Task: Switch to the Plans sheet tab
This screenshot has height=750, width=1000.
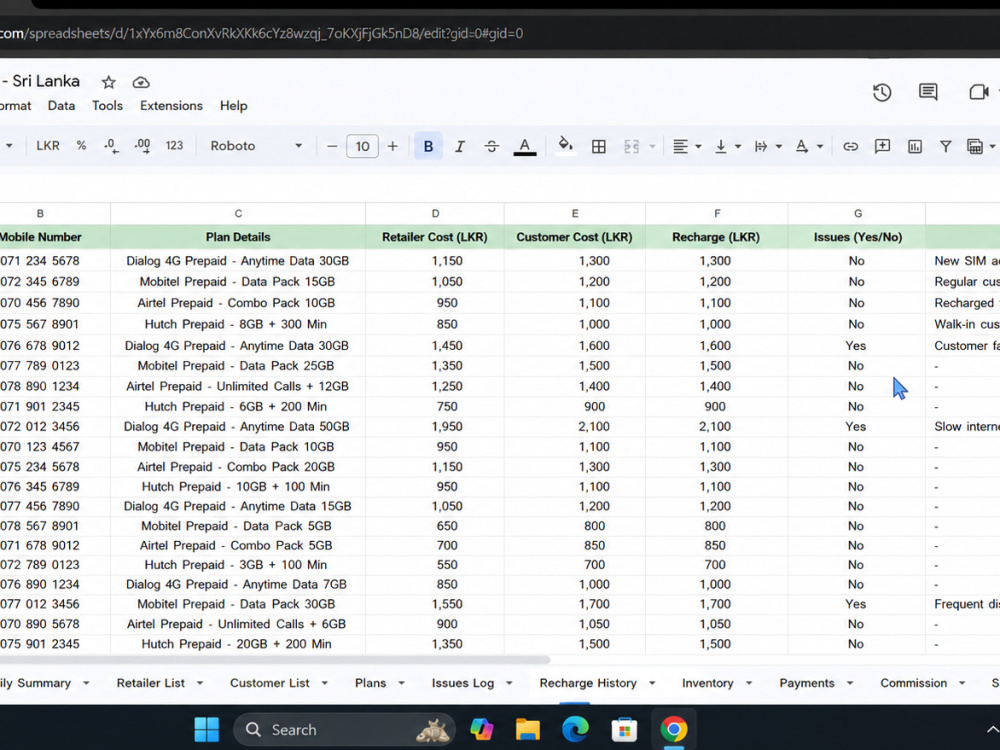Action: pos(371,683)
